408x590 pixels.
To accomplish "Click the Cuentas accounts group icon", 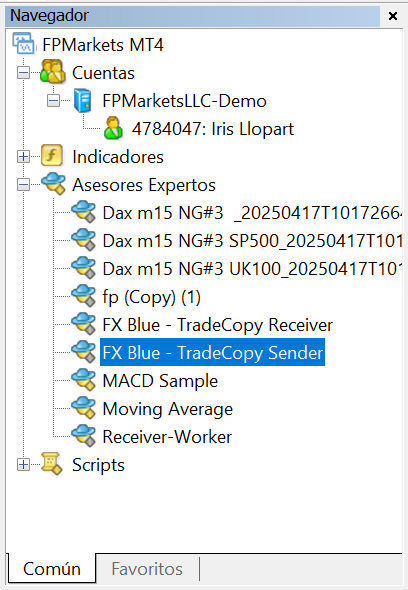I will 53,72.
